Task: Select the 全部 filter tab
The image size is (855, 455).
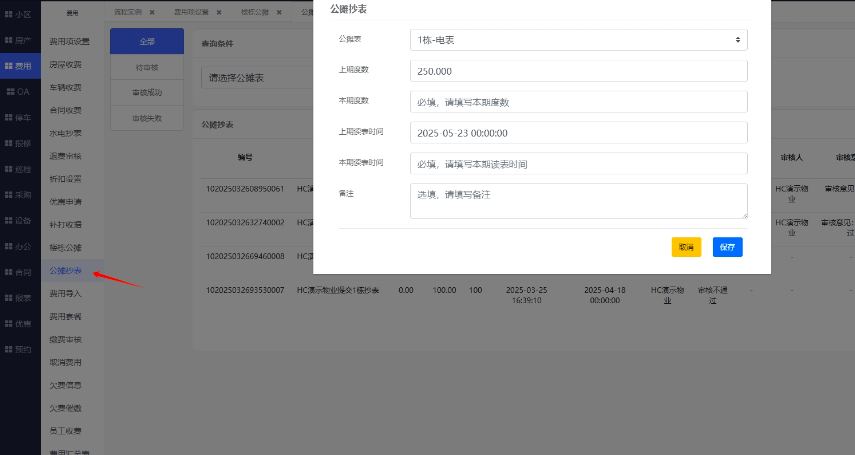Action: (x=147, y=41)
